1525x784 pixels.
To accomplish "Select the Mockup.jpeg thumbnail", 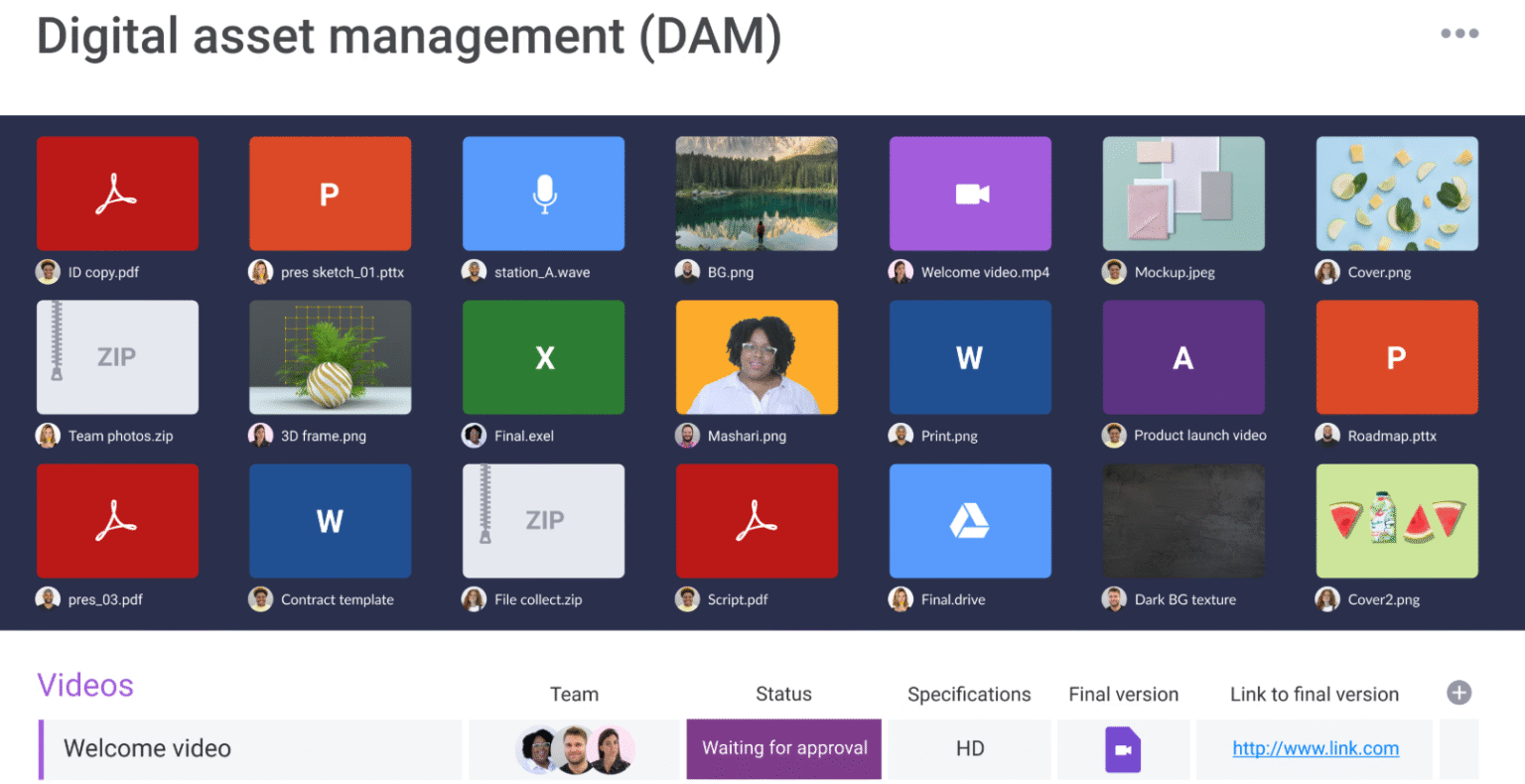I will click(x=1183, y=194).
